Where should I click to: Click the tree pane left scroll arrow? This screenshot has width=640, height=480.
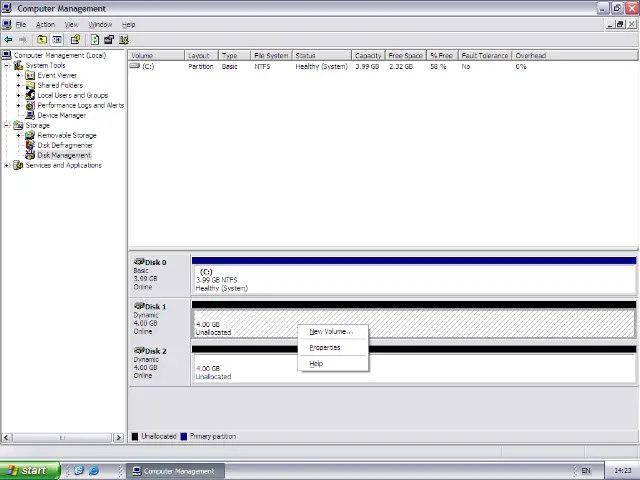coord(6,438)
